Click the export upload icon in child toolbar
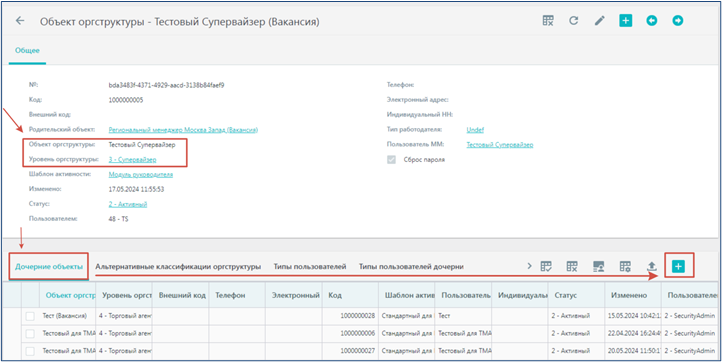The image size is (722, 362). [x=651, y=266]
